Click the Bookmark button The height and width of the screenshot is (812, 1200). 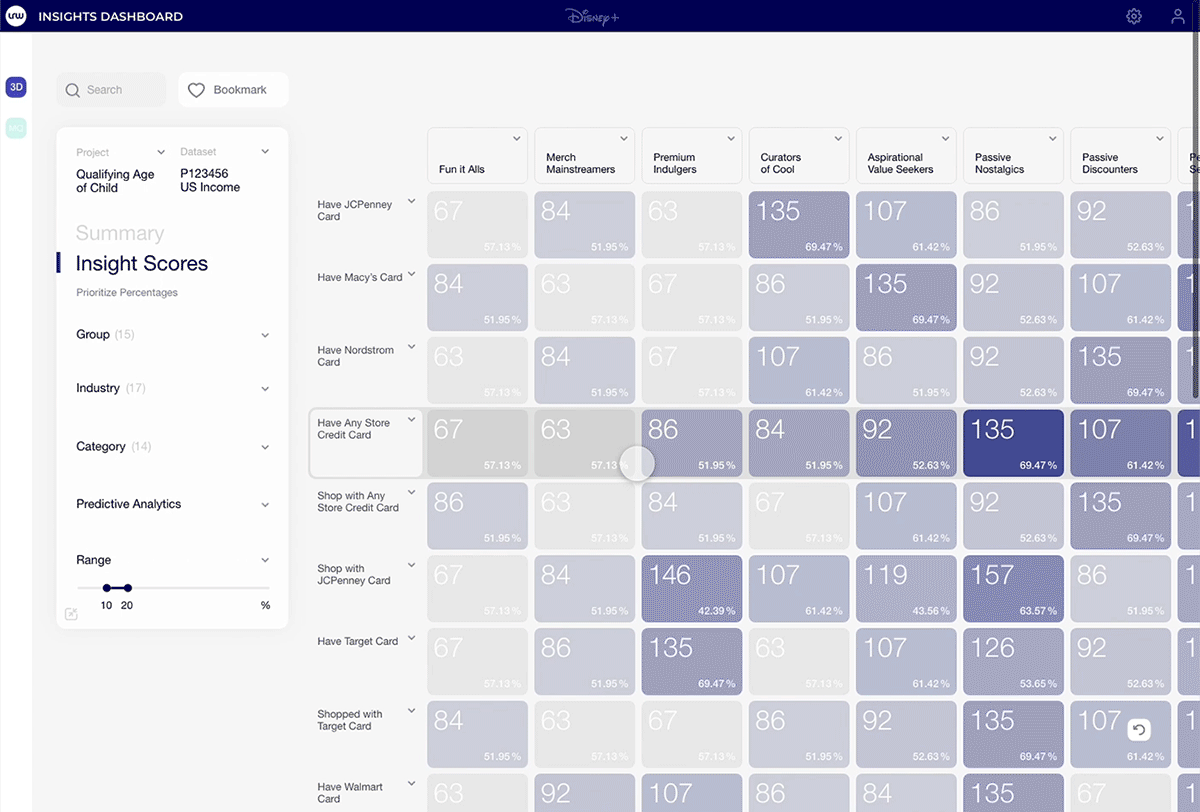[x=233, y=90]
